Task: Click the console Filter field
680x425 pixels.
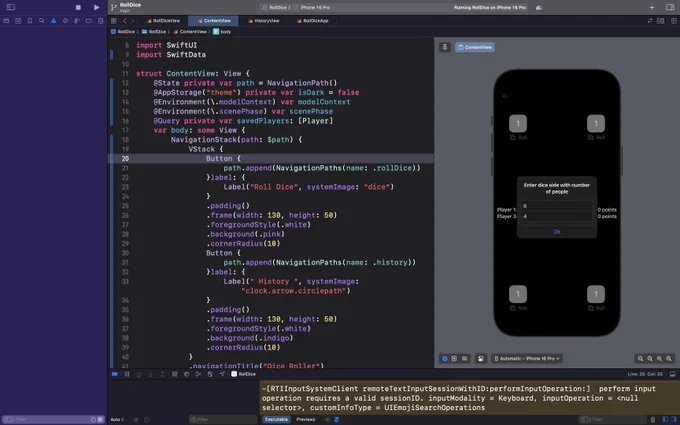Action: [611, 419]
